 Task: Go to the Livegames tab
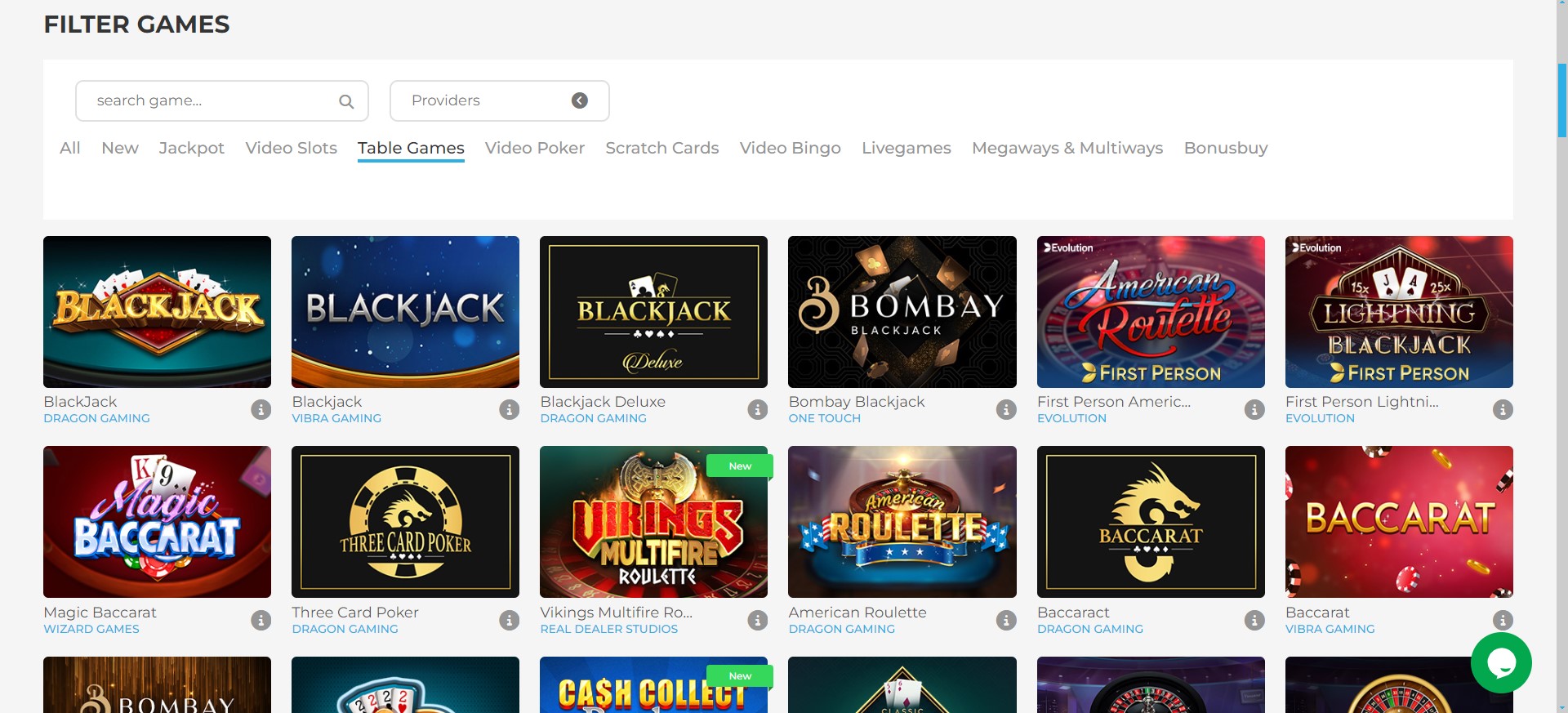pyautogui.click(x=906, y=148)
